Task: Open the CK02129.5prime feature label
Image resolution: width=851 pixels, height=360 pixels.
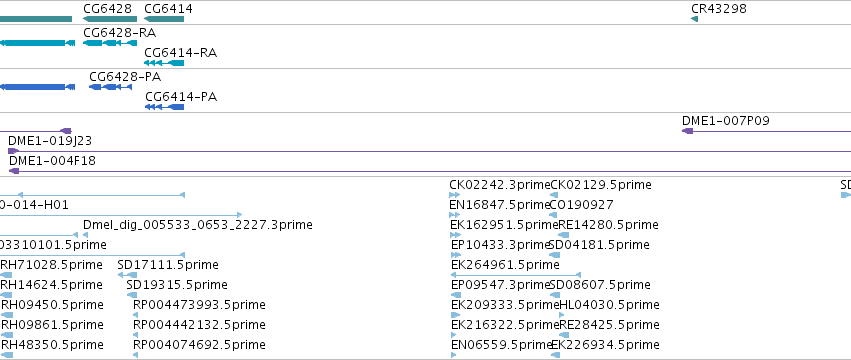Action: pyautogui.click(x=601, y=185)
